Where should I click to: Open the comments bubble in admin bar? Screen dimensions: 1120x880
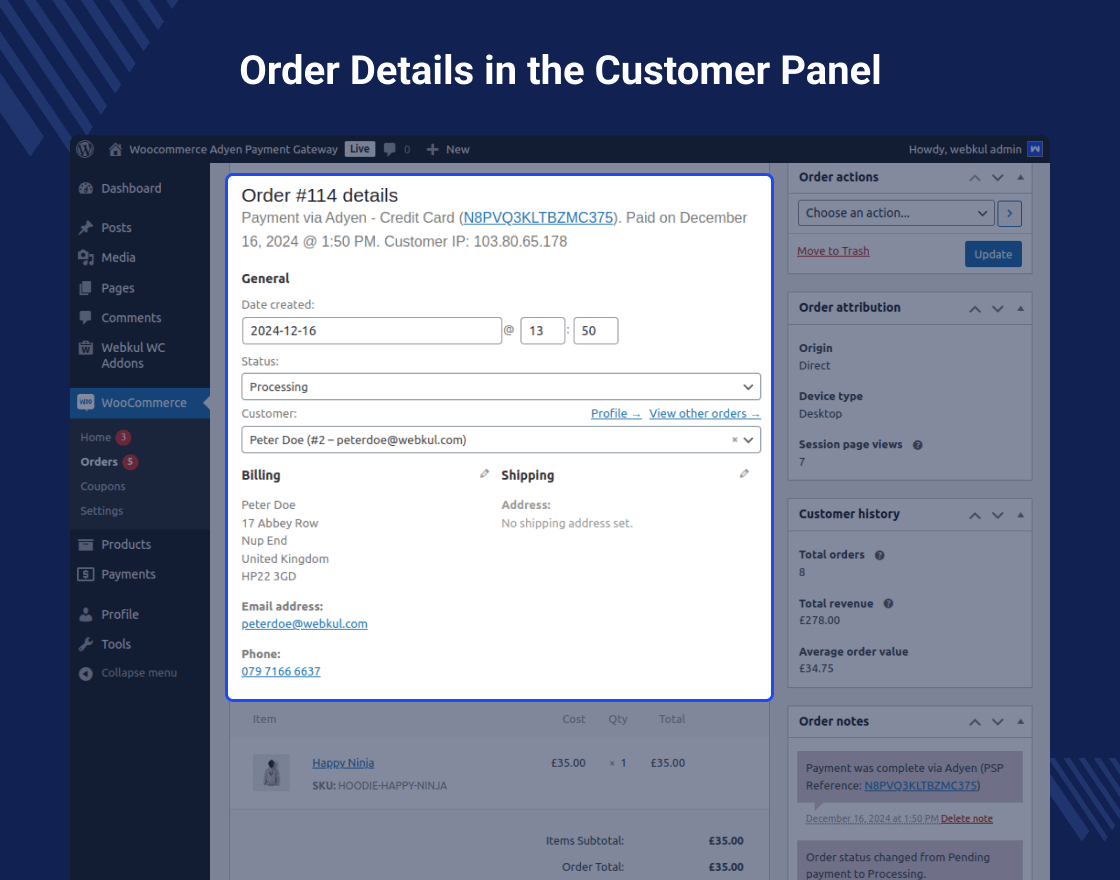pyautogui.click(x=389, y=149)
